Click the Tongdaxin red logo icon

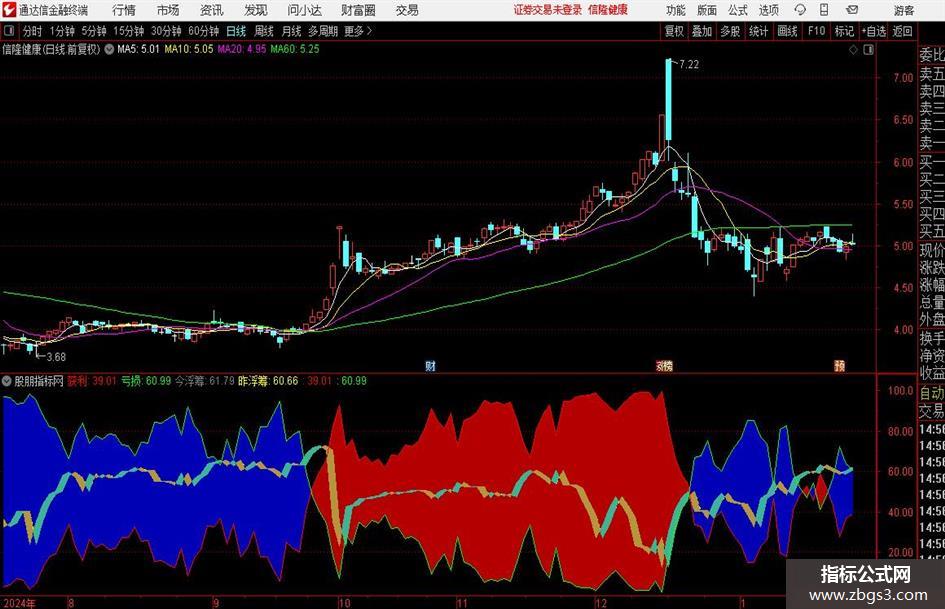click(9, 10)
